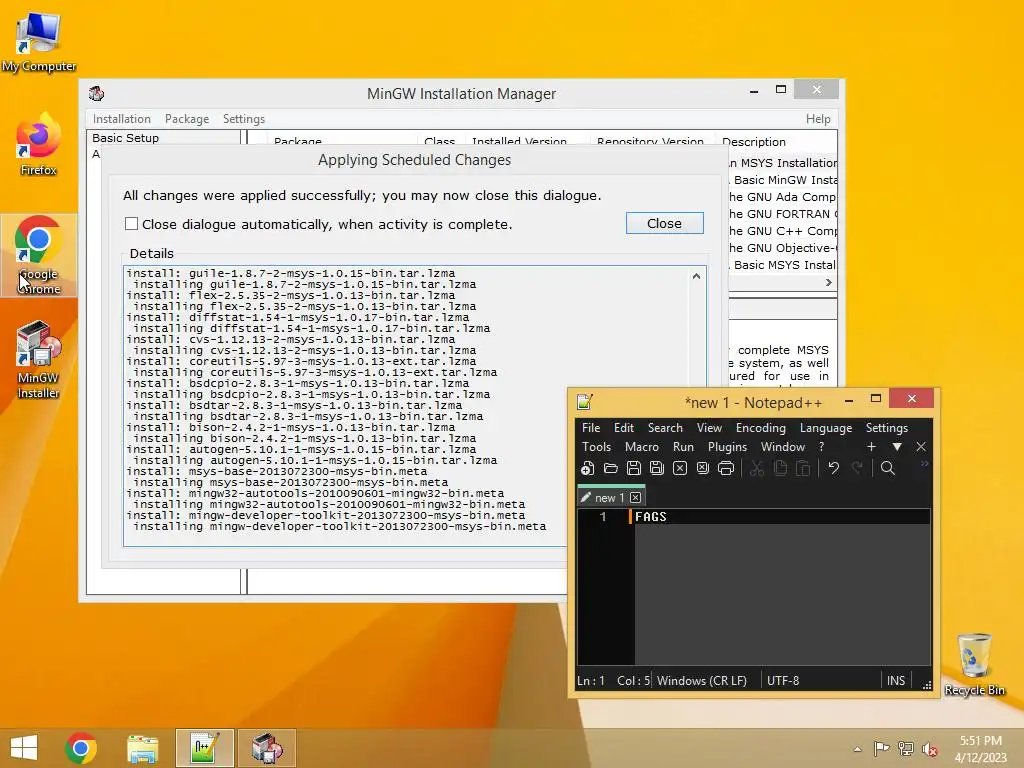1024x768 pixels.
Task: Click Close button in Applying Scheduled Changes
Action: (x=664, y=223)
